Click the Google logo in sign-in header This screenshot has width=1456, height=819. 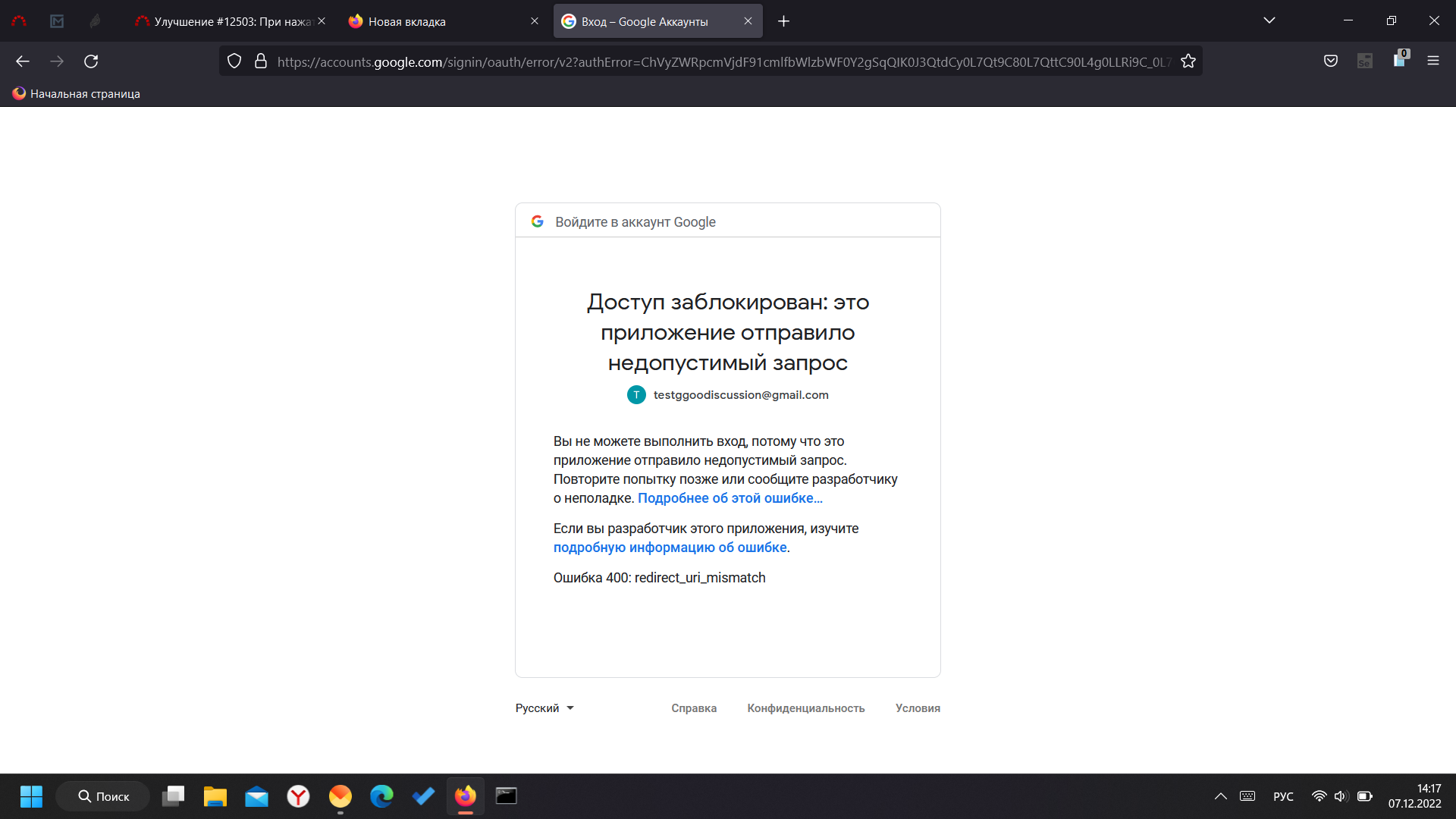pos(538,221)
